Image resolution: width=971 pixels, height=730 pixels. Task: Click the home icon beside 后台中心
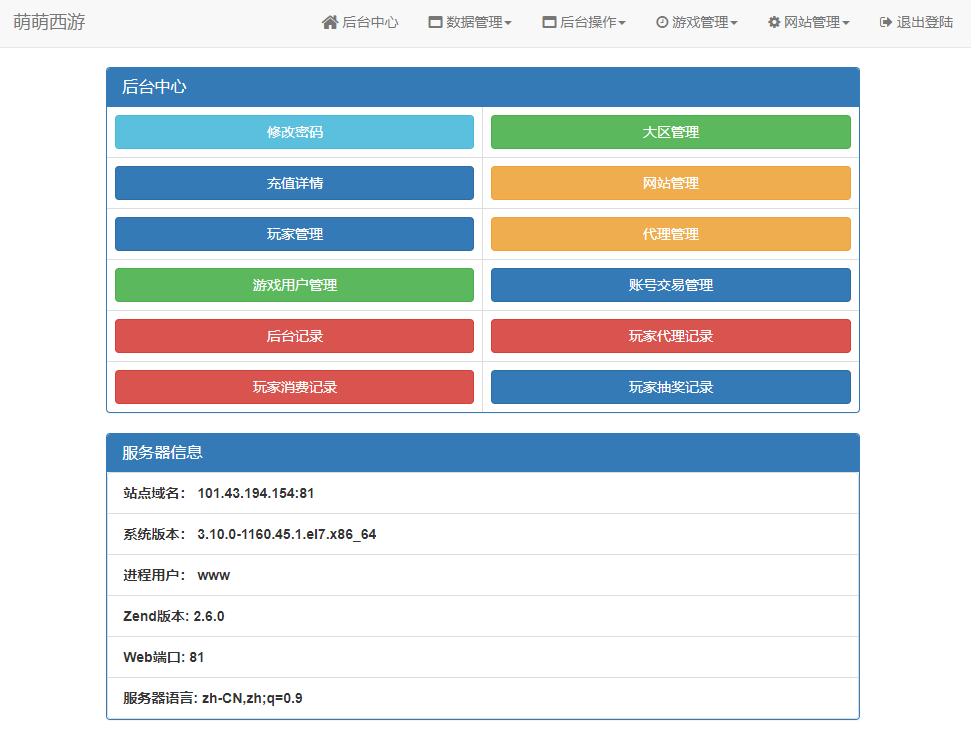click(x=329, y=22)
